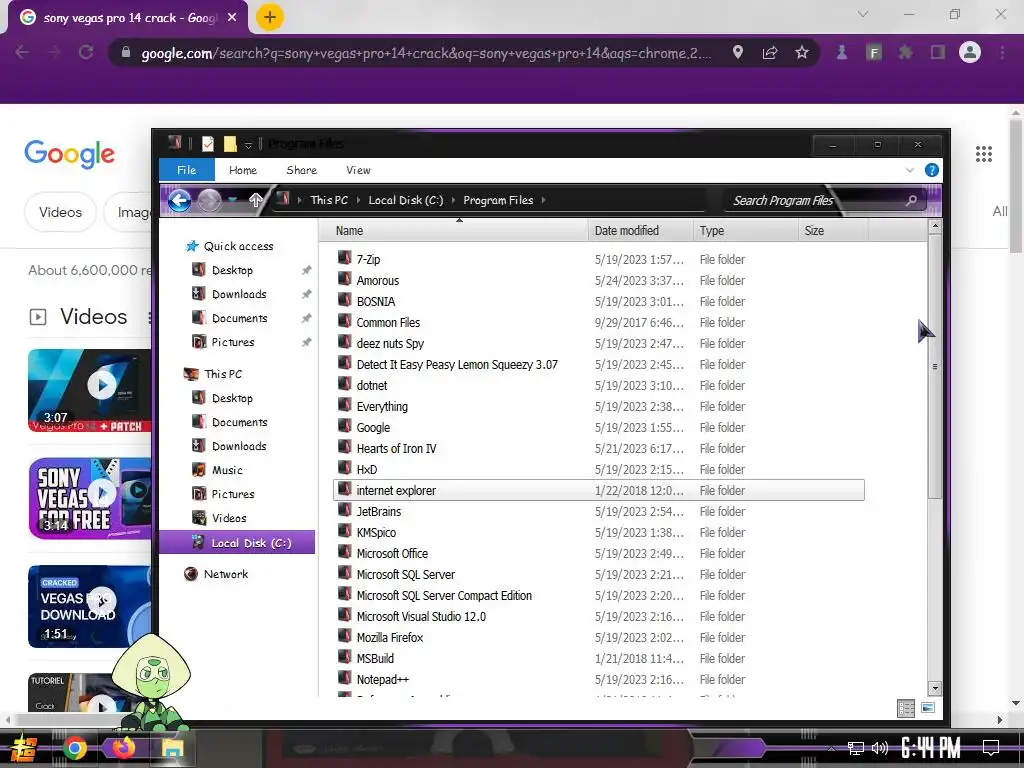Open the Home ribbon tab
The image size is (1024, 768).
pos(243,170)
